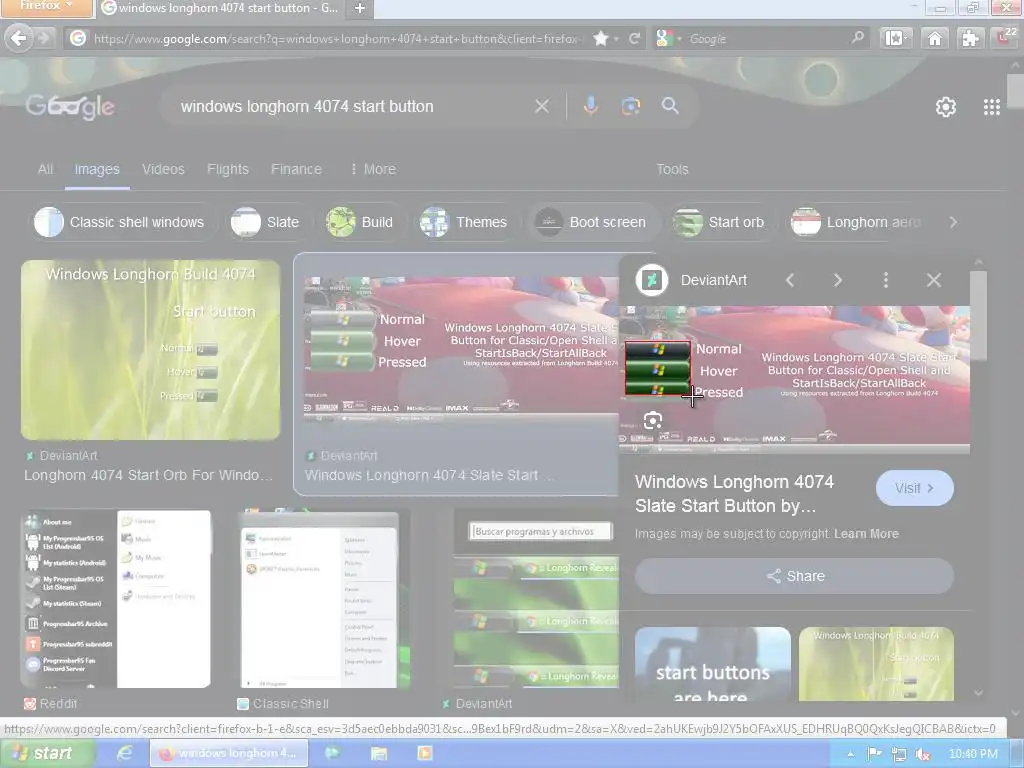The height and width of the screenshot is (768, 1024).
Task: Bookmark this page with the star icon
Action: point(601,39)
